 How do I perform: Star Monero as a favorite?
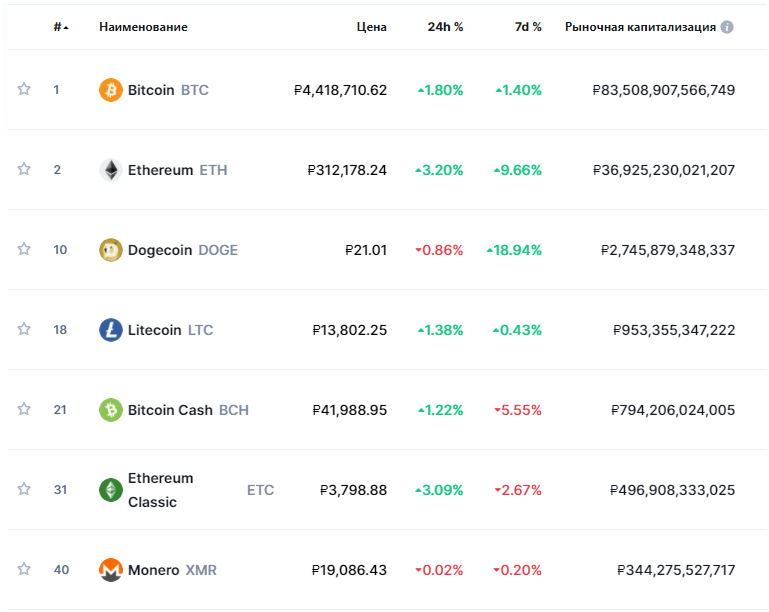click(x=24, y=570)
